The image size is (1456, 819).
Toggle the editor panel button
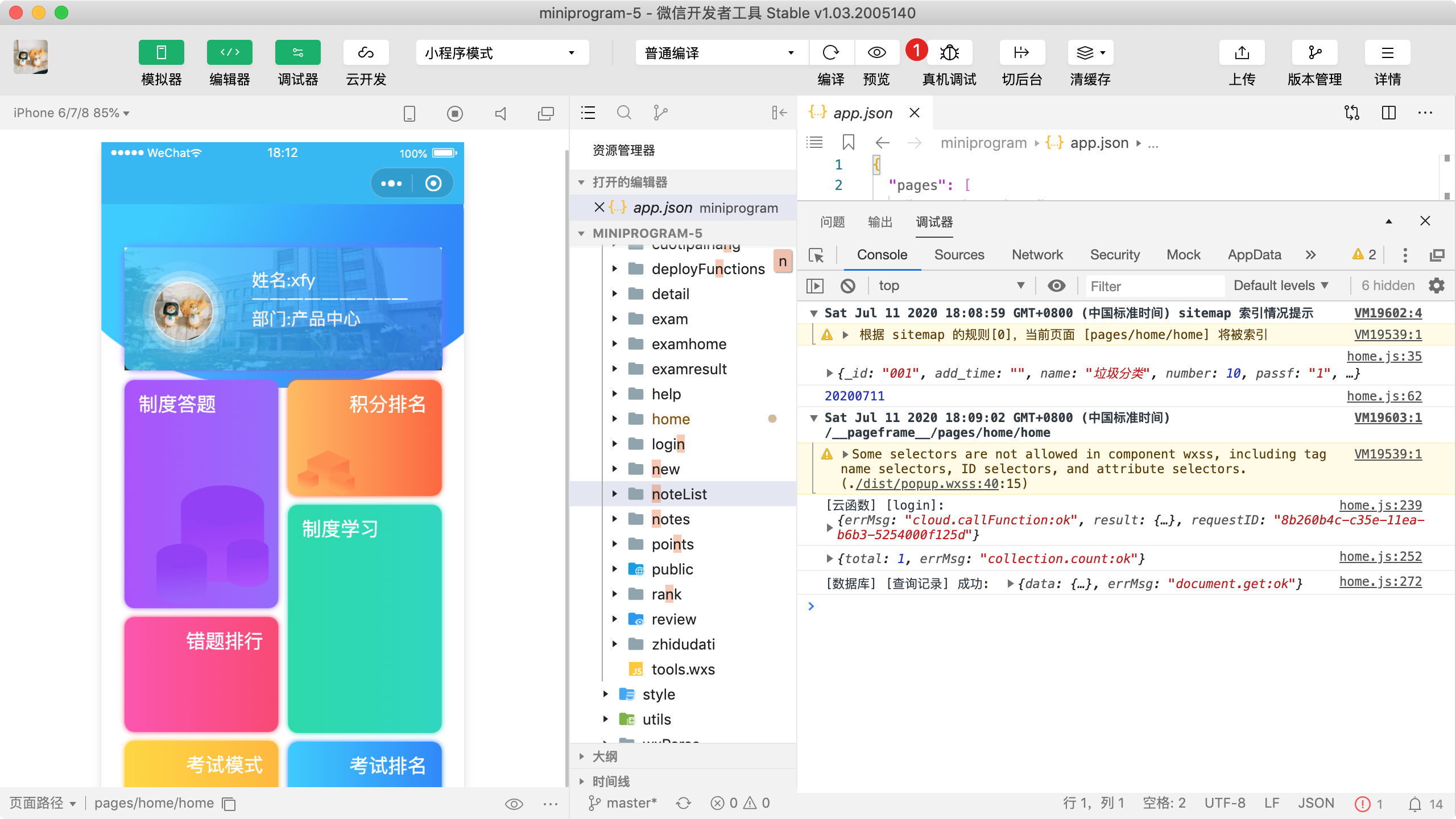click(229, 53)
